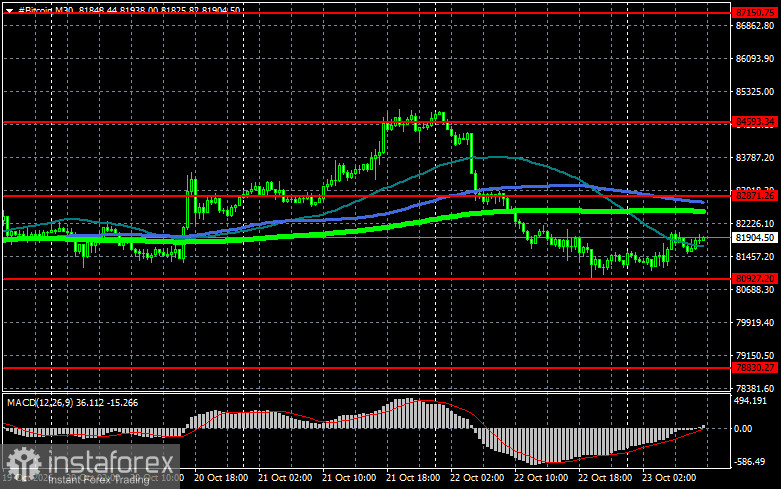Select the 87150.75 red level label
The width and height of the screenshot is (781, 489).
point(755,13)
